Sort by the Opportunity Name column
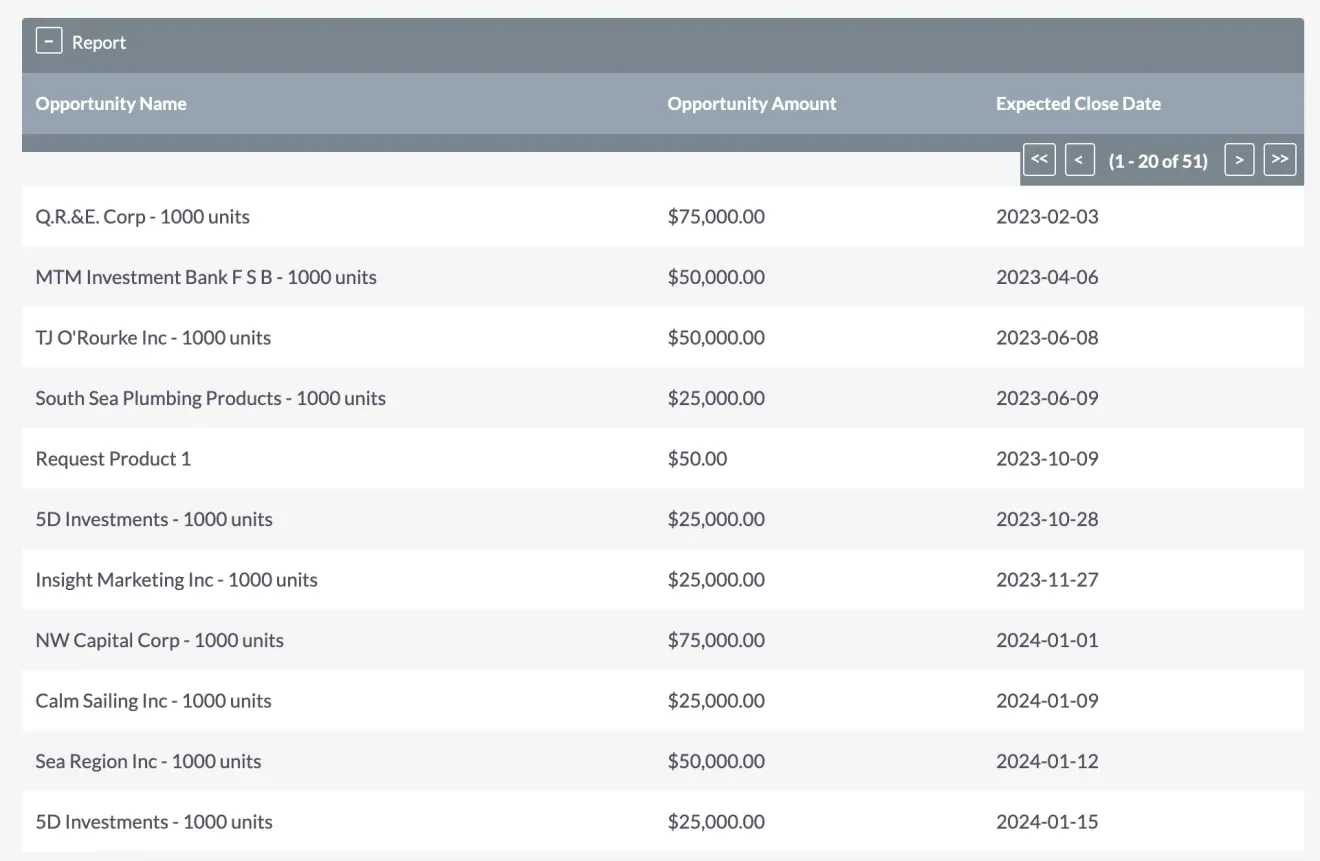This screenshot has height=861, width=1320. [110, 103]
